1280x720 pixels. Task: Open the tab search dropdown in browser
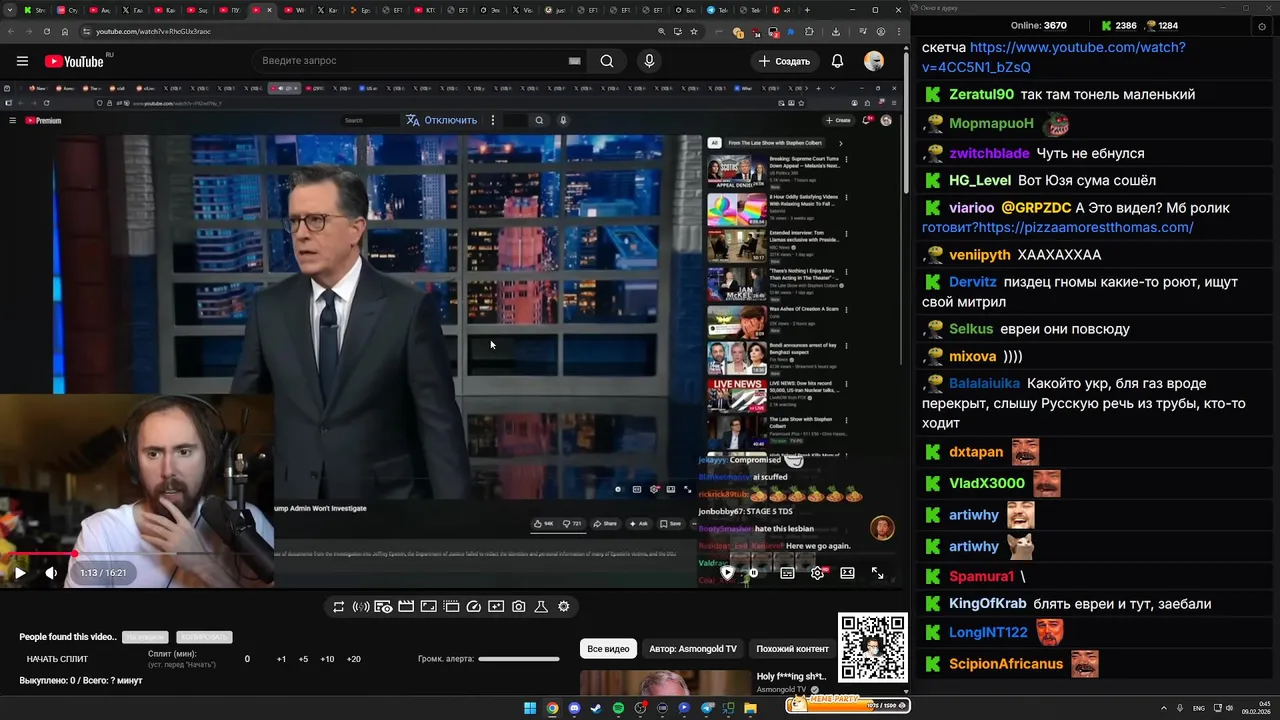(x=11, y=10)
